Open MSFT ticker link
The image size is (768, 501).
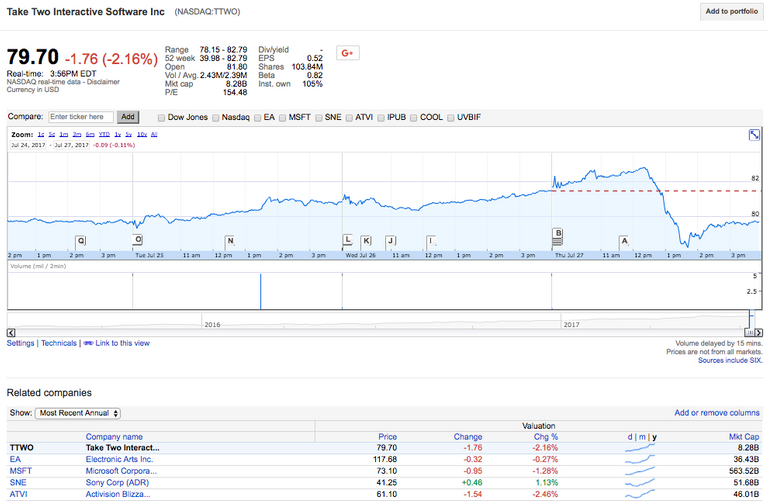21,471
